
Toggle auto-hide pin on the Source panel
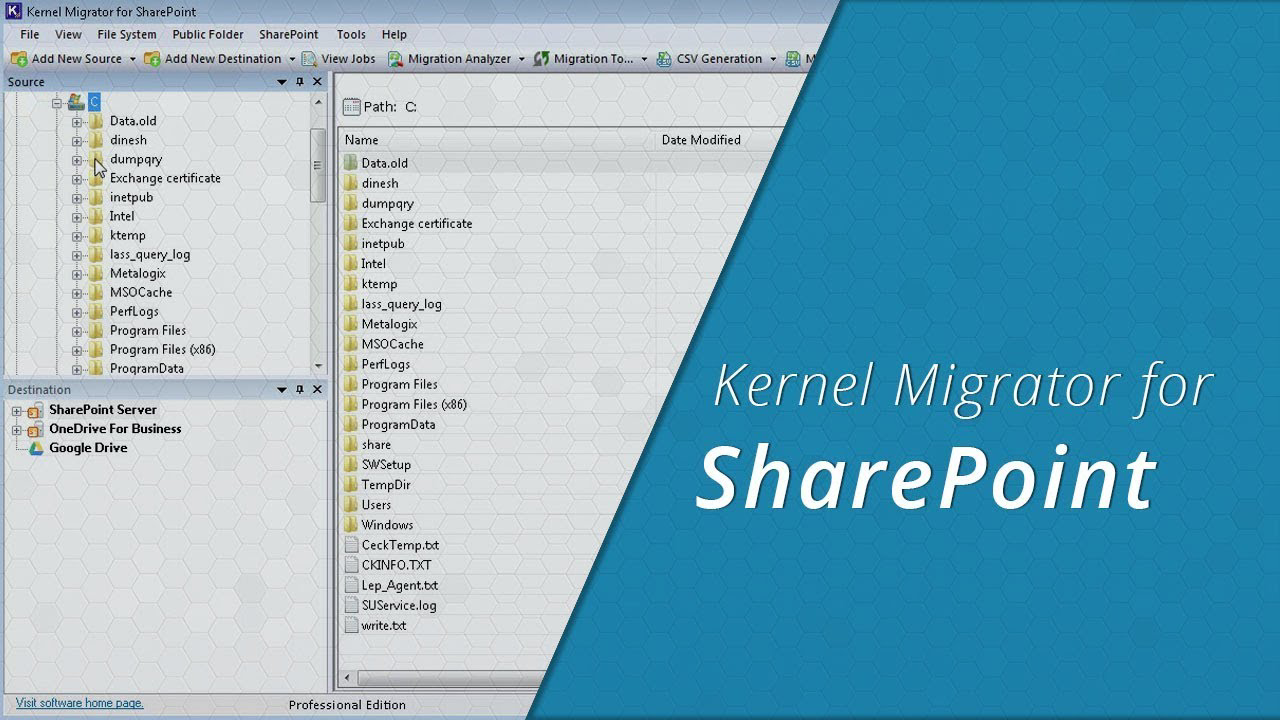click(300, 82)
